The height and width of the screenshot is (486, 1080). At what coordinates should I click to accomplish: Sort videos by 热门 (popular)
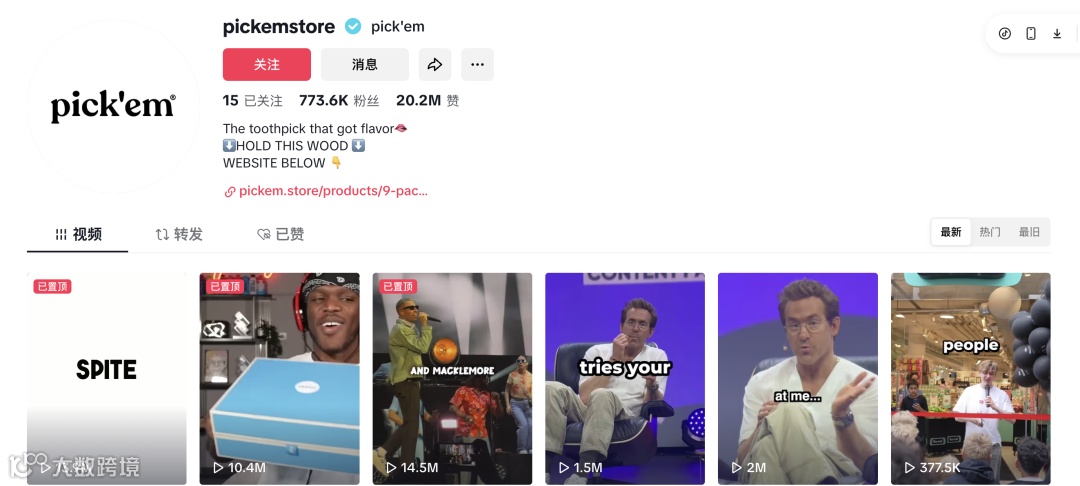click(990, 233)
